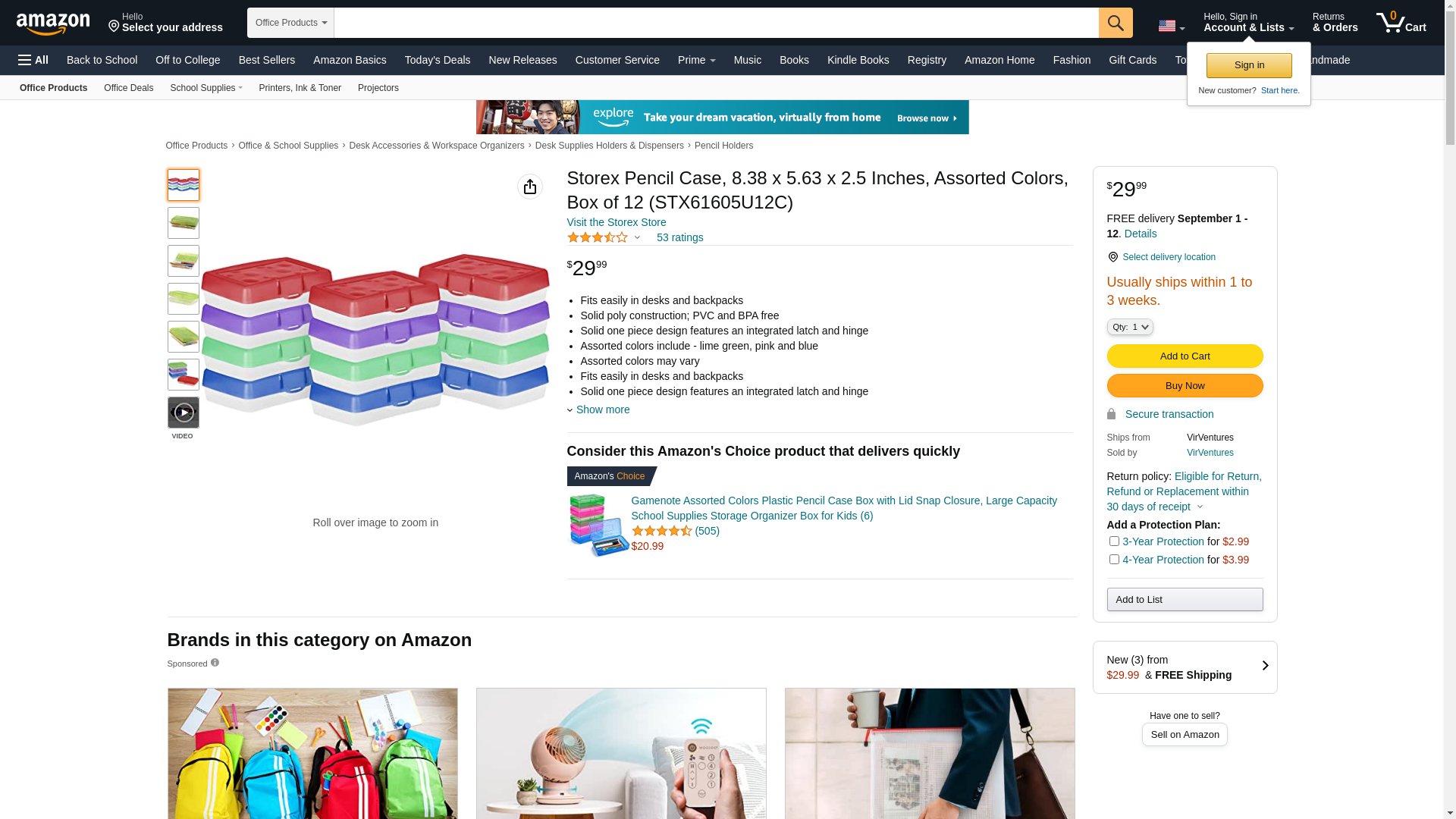Open Today's Deals in navigation bar
Viewport: 1456px width, 819px height.
tap(437, 60)
